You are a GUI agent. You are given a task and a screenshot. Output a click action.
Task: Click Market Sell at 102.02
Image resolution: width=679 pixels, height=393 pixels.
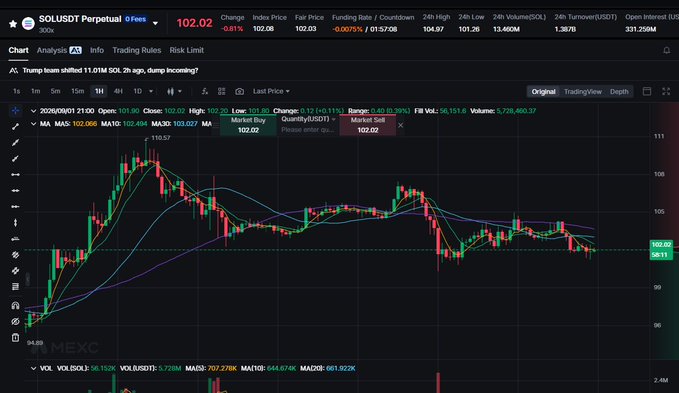click(368, 125)
